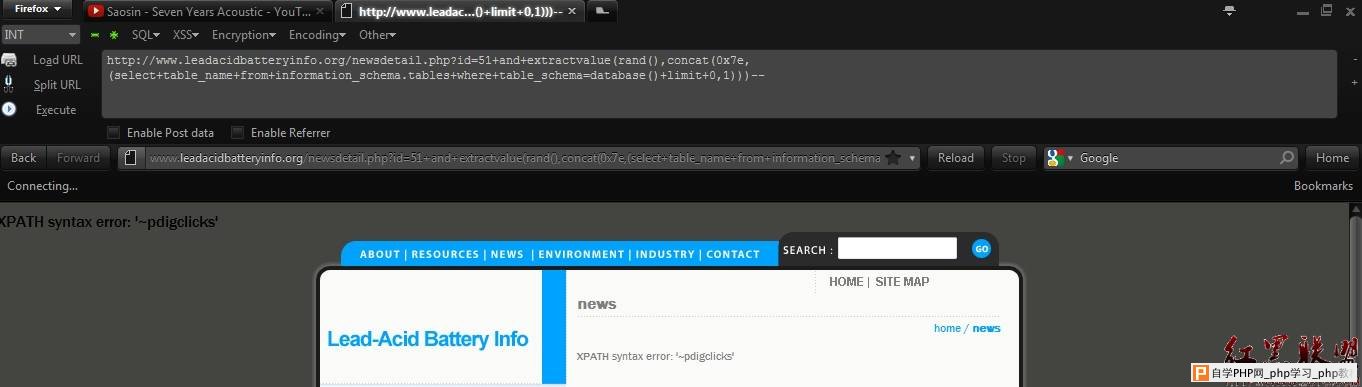Focus the browser address bar URL

[x=514, y=158]
